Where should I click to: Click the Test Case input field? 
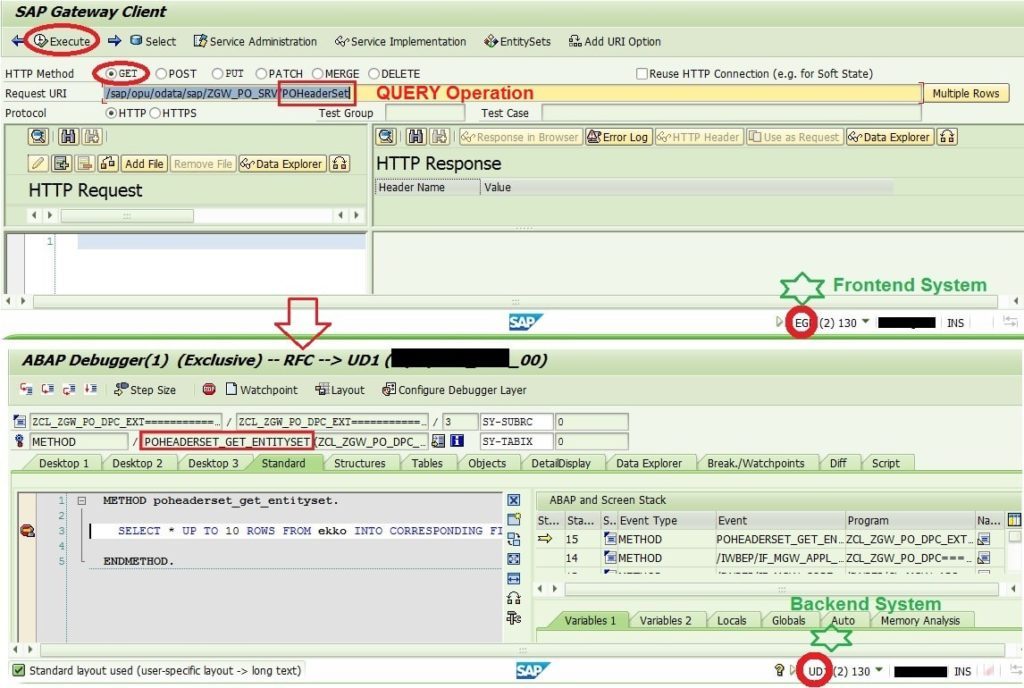pyautogui.click(x=731, y=113)
